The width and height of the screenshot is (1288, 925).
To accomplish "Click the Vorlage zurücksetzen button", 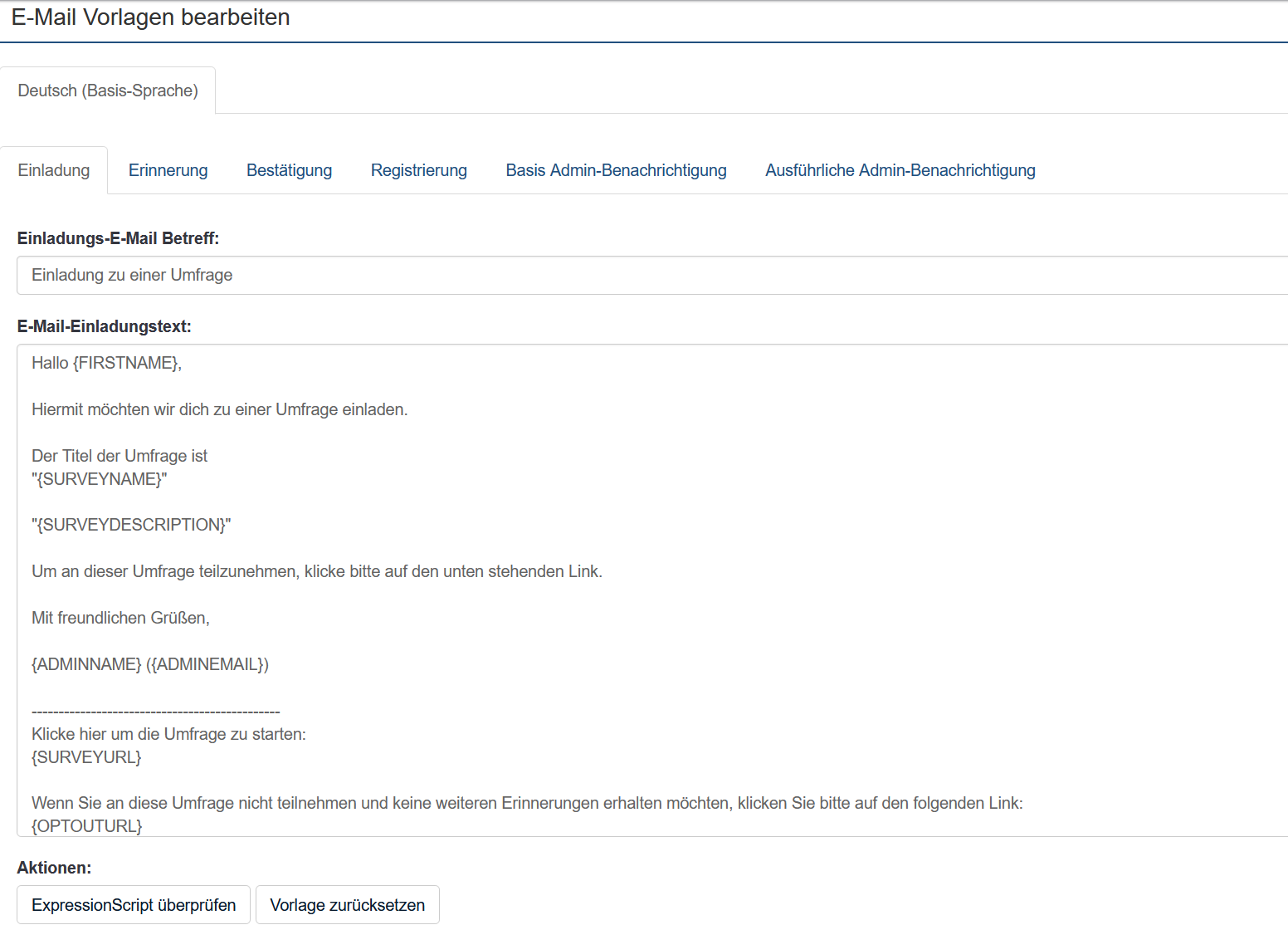I will pyautogui.click(x=347, y=905).
